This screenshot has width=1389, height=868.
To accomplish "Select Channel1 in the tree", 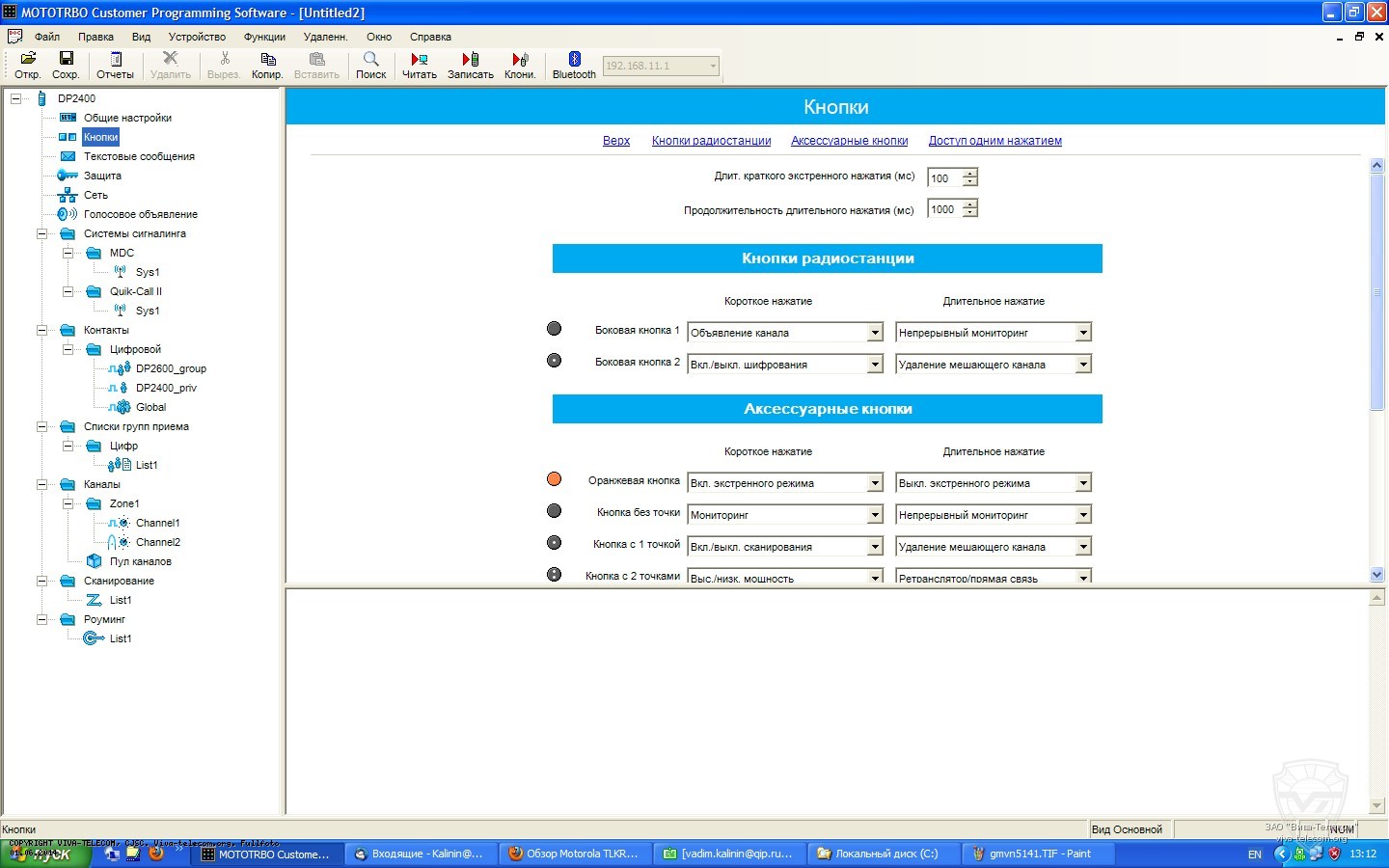I will click(157, 523).
